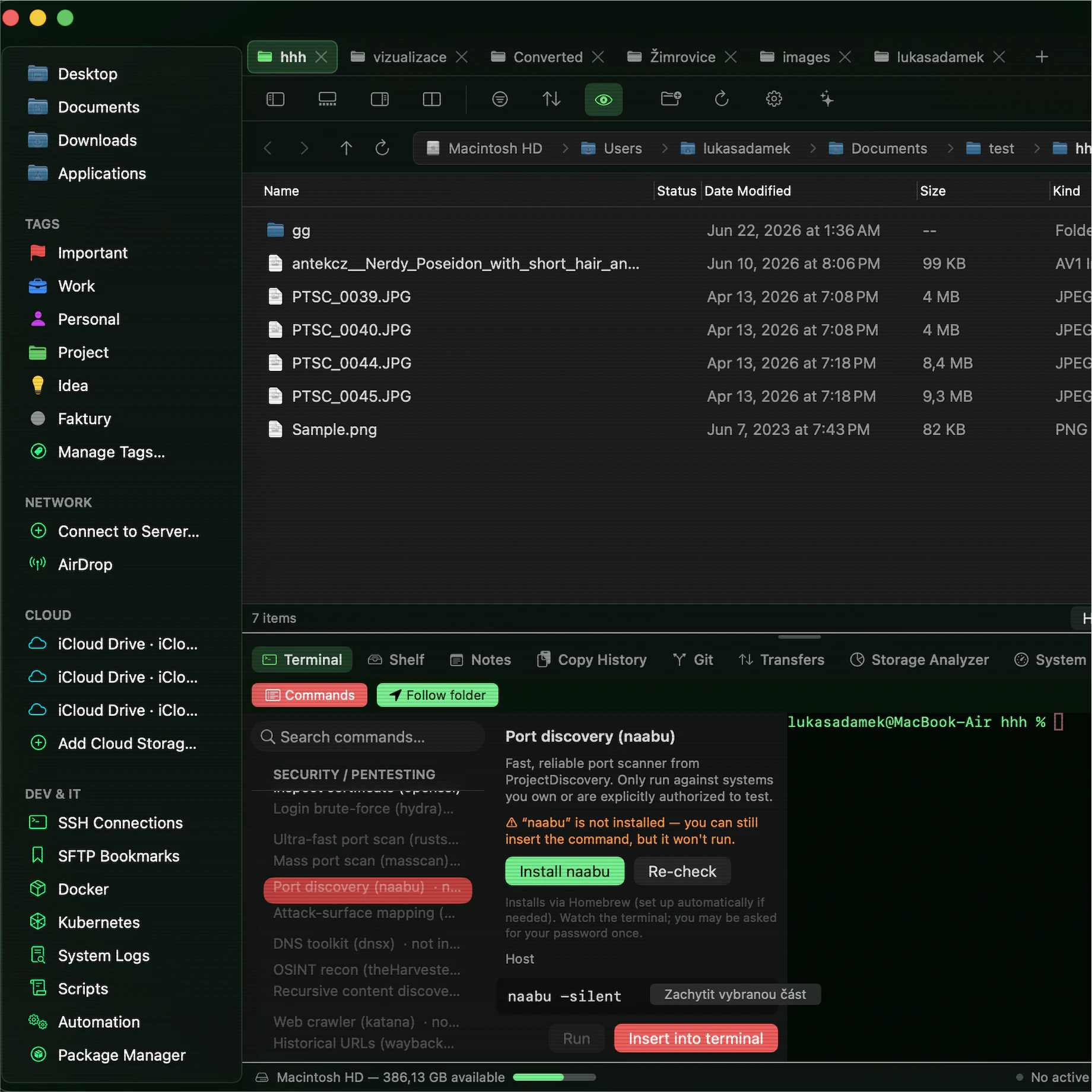
Task: Reload the folder via path bar refresh icon
Action: [382, 148]
